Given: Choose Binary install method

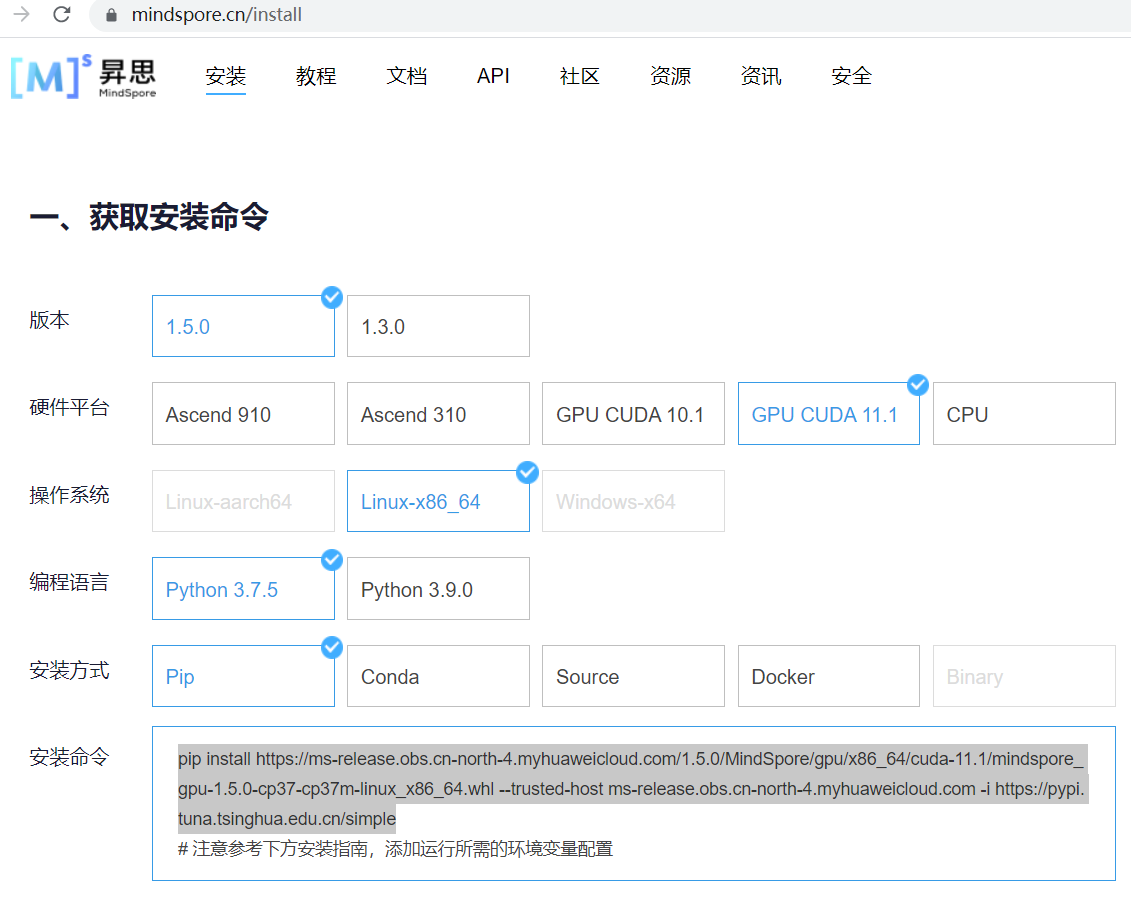Looking at the screenshot, I should (x=1024, y=676).
